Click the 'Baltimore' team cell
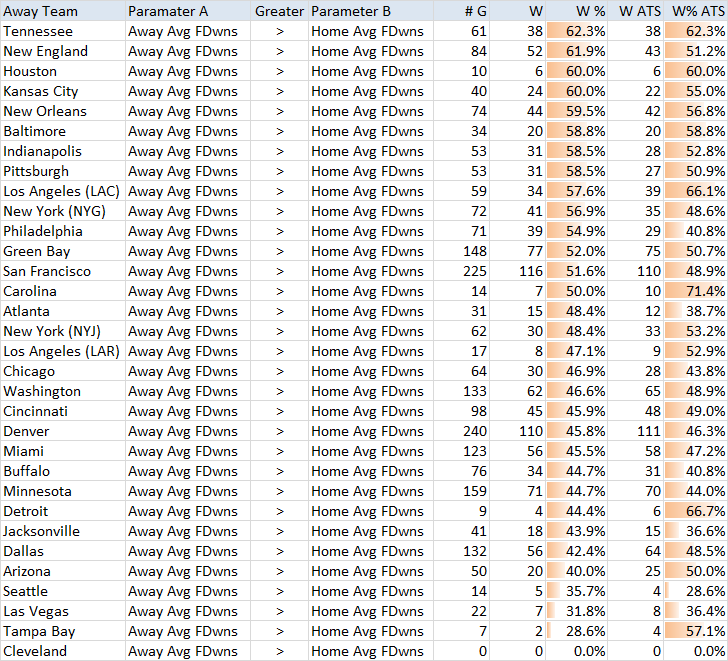This screenshot has width=728, height=661. (x=63, y=131)
